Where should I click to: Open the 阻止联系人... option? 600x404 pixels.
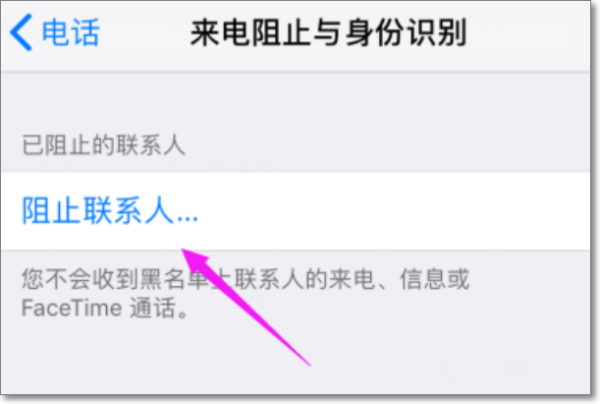(295, 211)
